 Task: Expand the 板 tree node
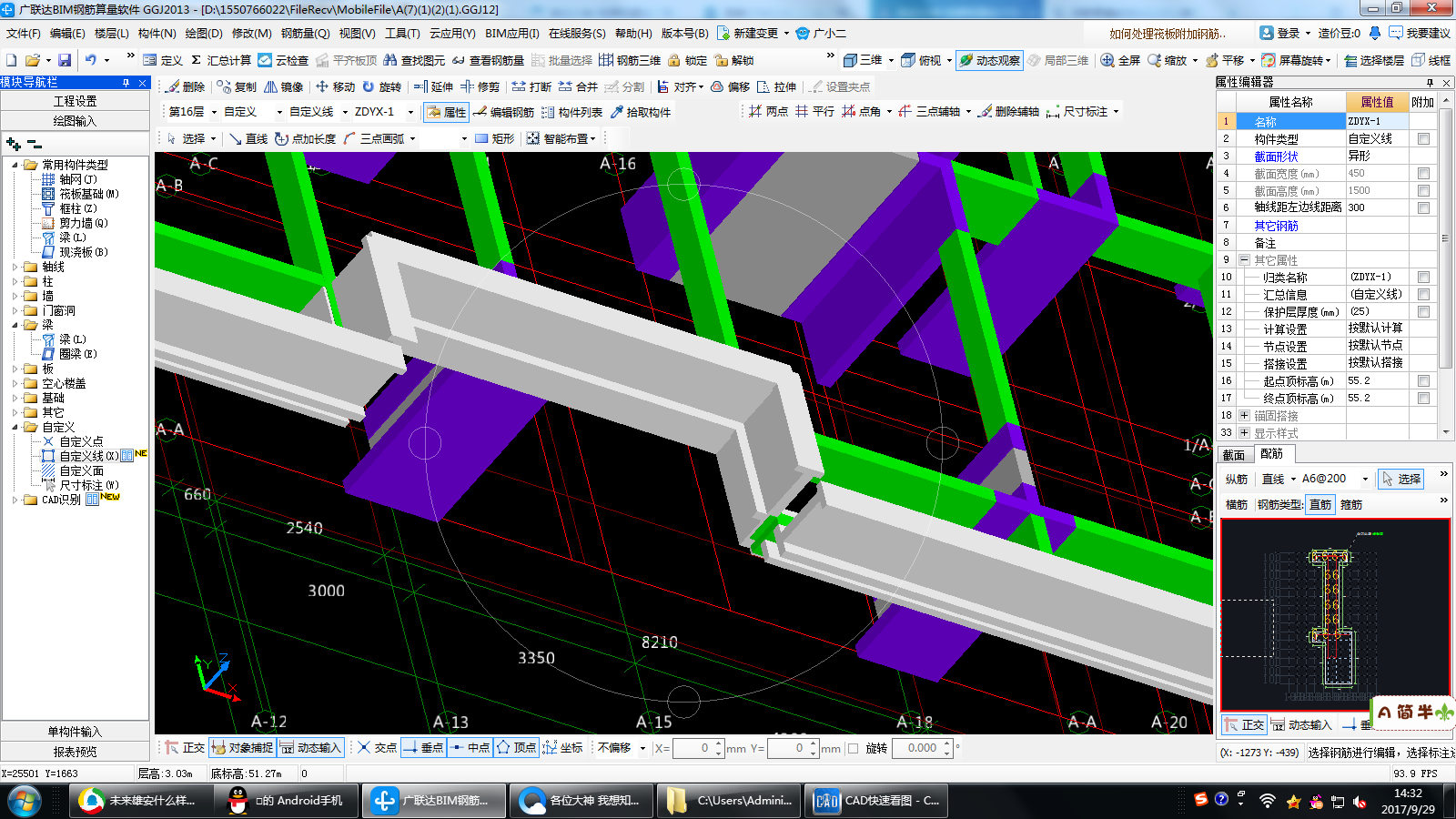tap(15, 369)
